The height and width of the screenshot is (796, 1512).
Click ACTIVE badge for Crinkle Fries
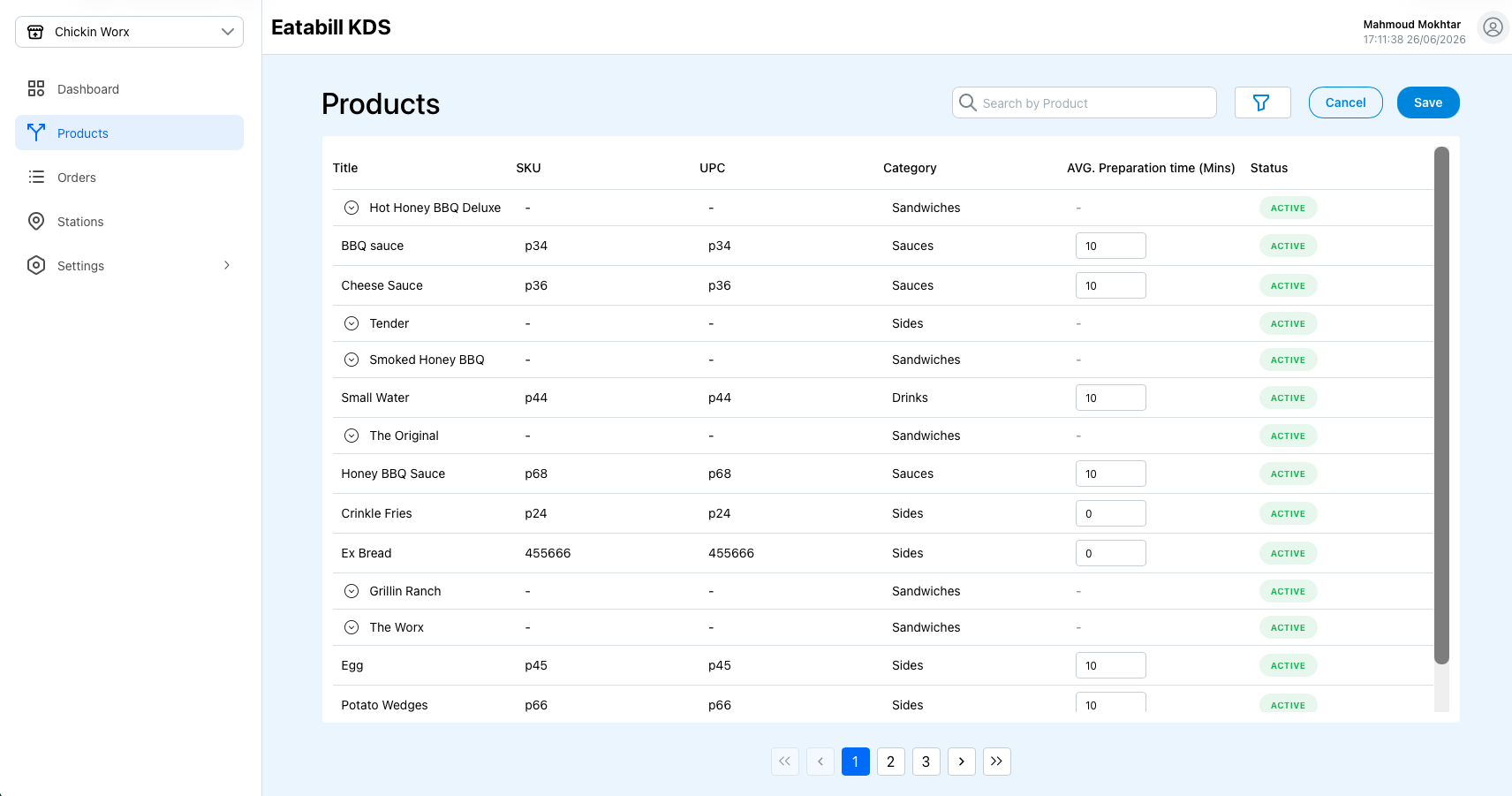(1288, 513)
